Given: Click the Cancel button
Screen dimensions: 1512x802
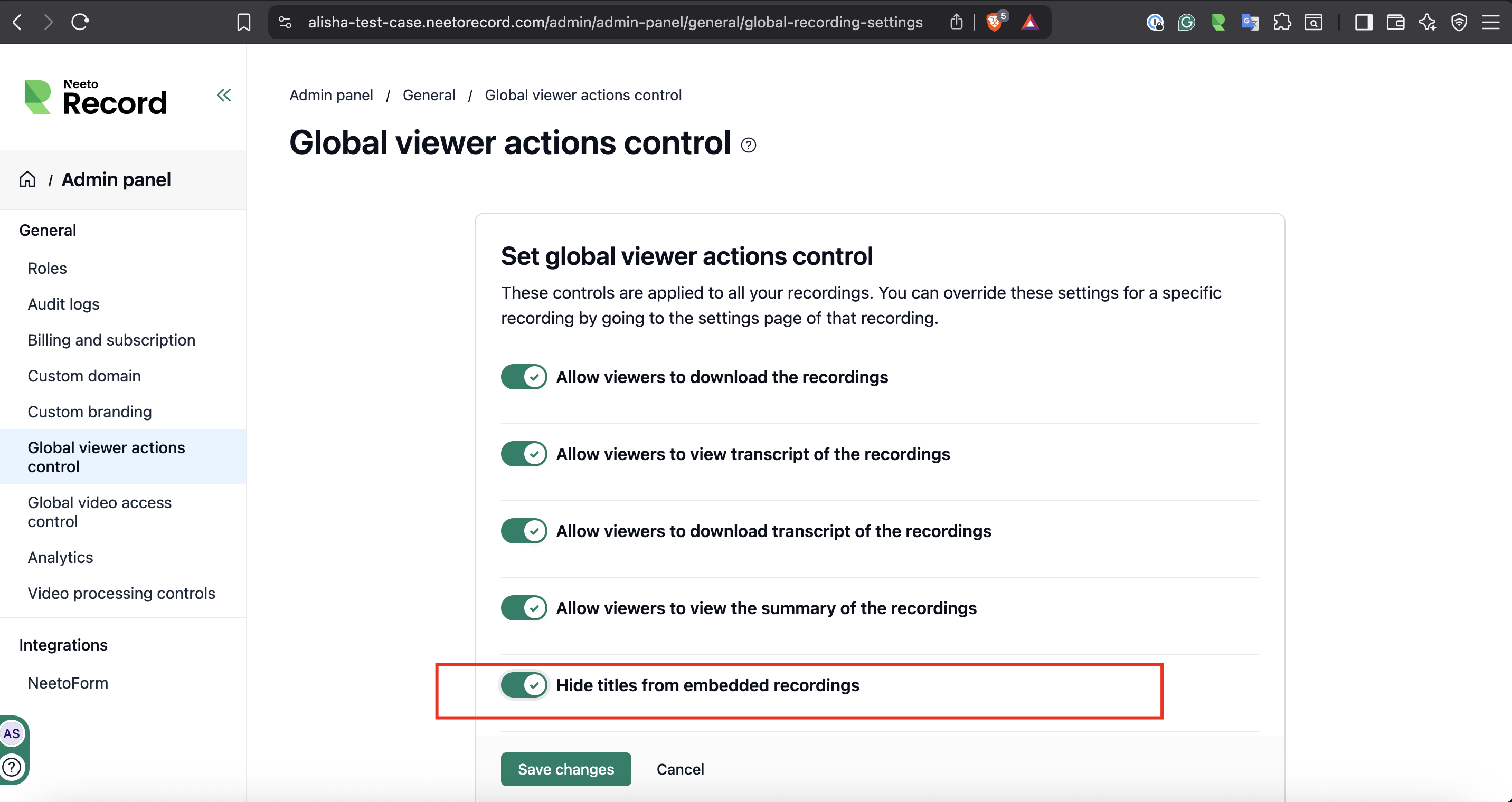Looking at the screenshot, I should pos(679,769).
